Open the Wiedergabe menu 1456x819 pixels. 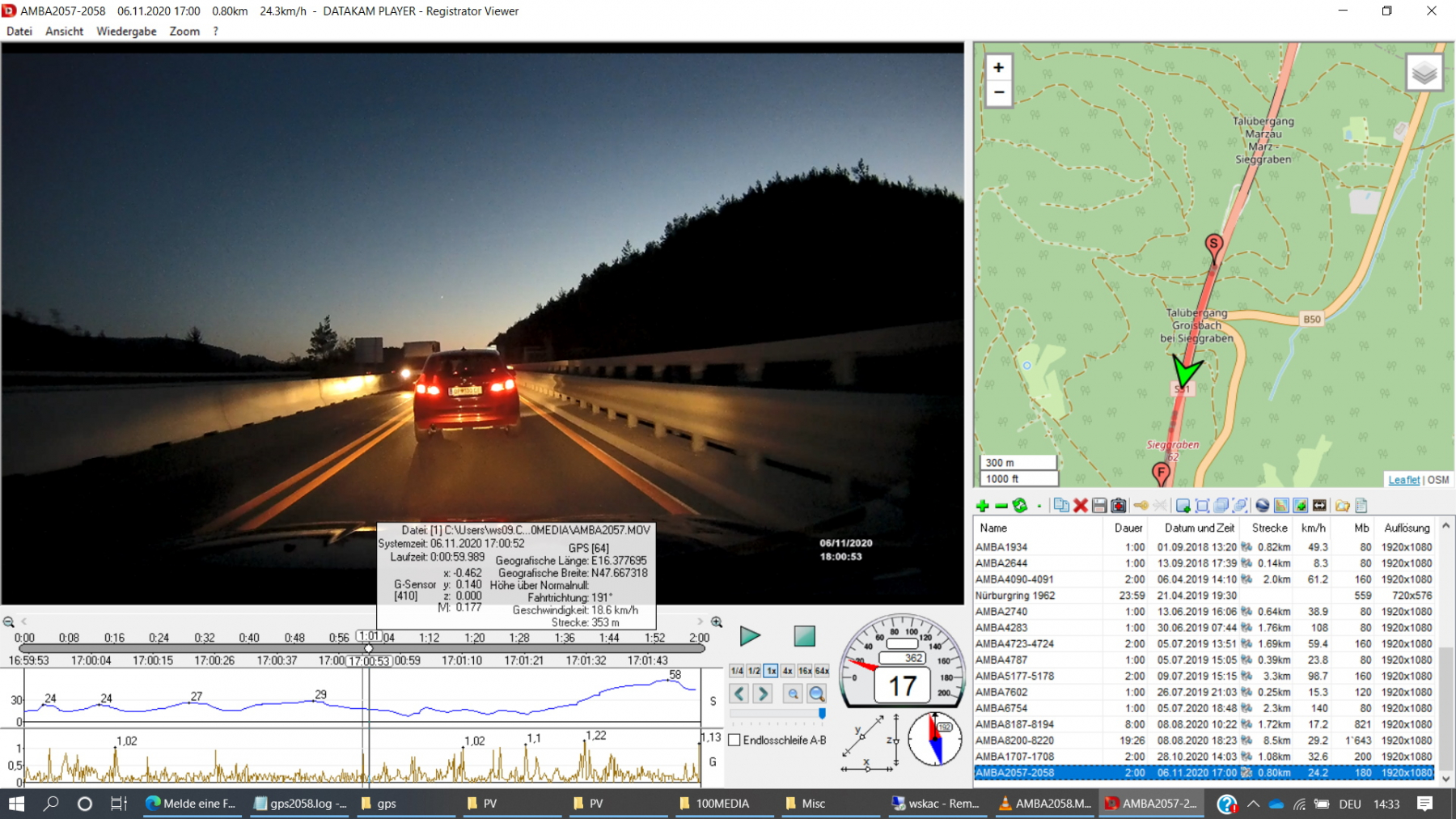point(126,31)
